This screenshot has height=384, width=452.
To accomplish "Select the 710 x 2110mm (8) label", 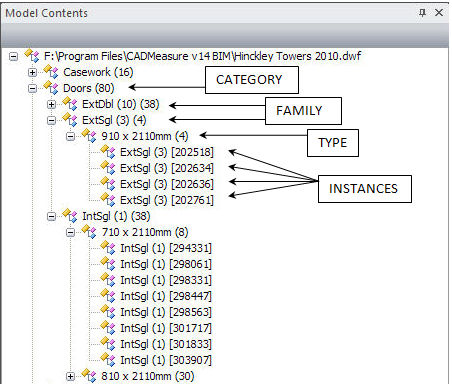I will click(145, 232).
